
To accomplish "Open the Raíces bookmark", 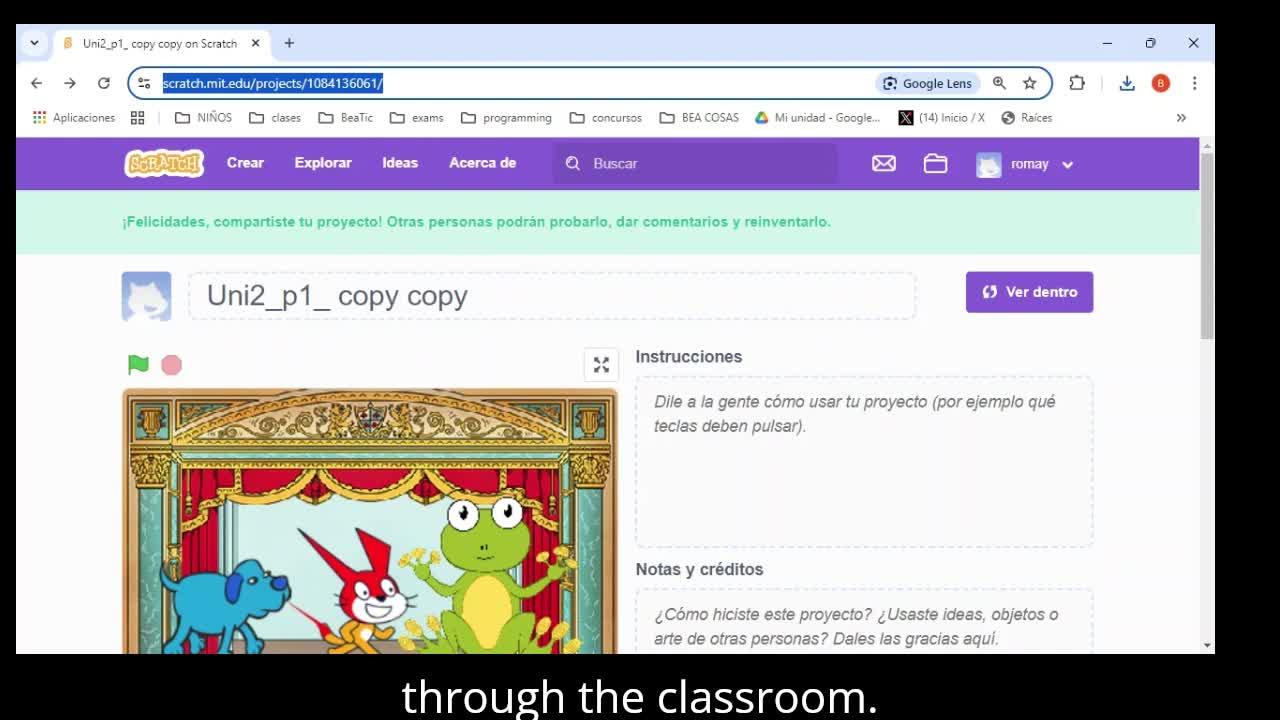I will point(1027,117).
